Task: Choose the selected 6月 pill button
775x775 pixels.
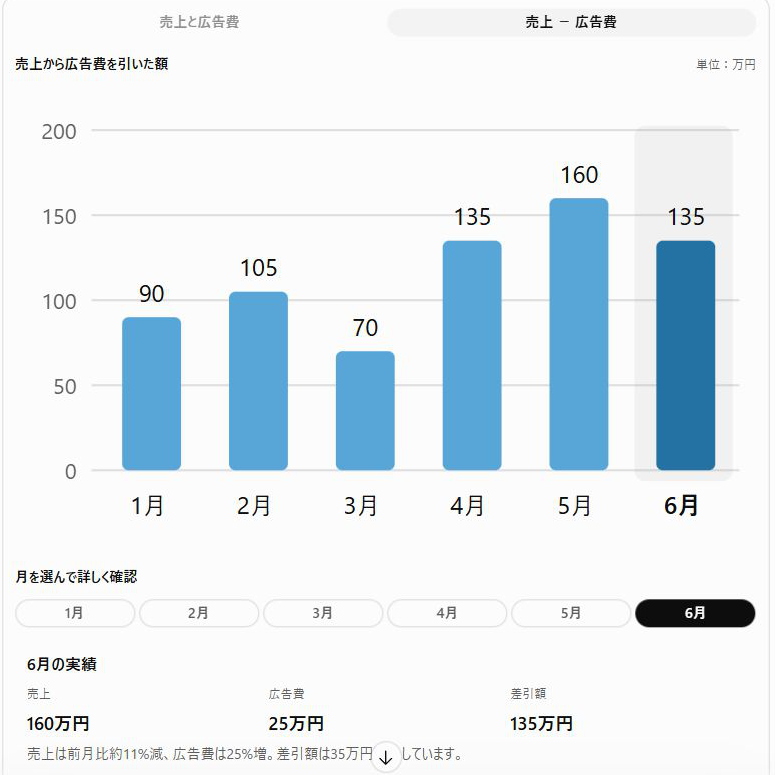Action: pos(695,613)
